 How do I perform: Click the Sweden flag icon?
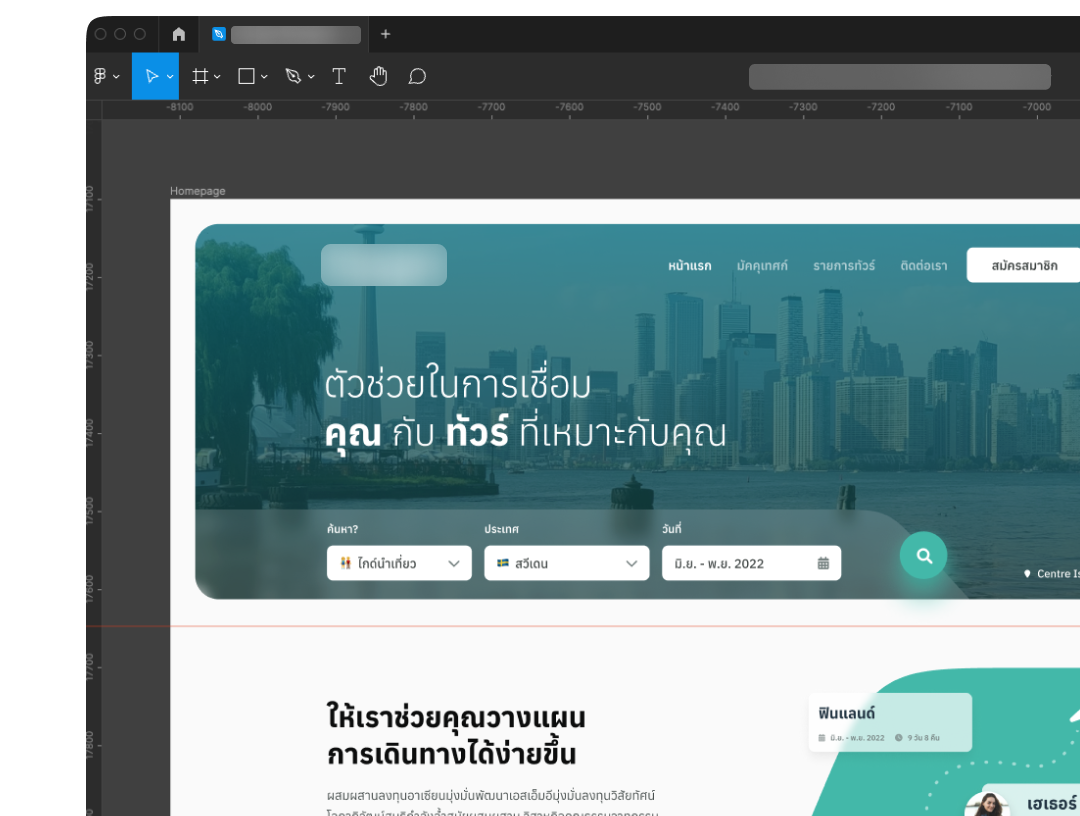[x=503, y=563]
